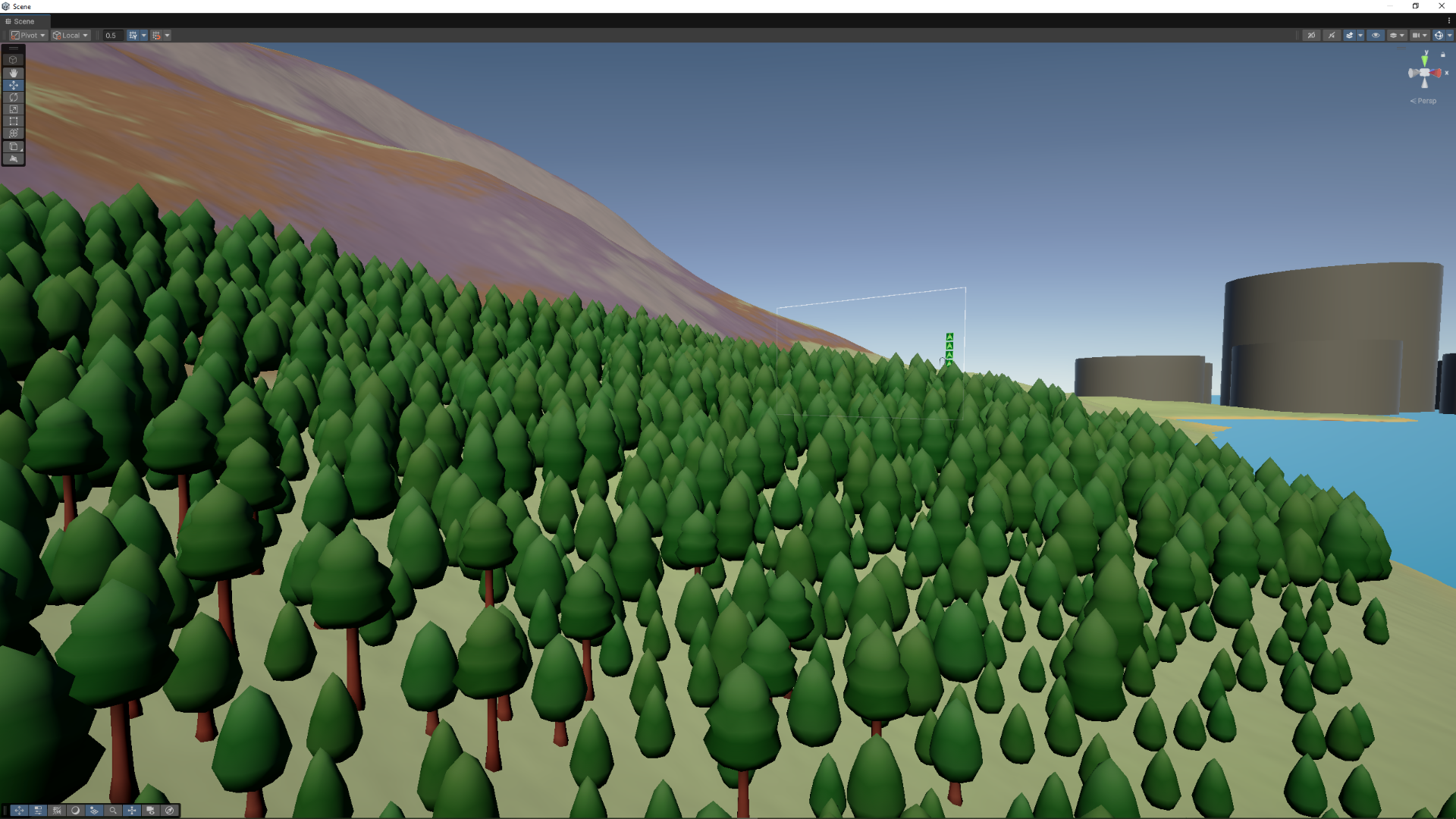
Task: Open the Pivot handle position dropdown
Action: (x=29, y=36)
